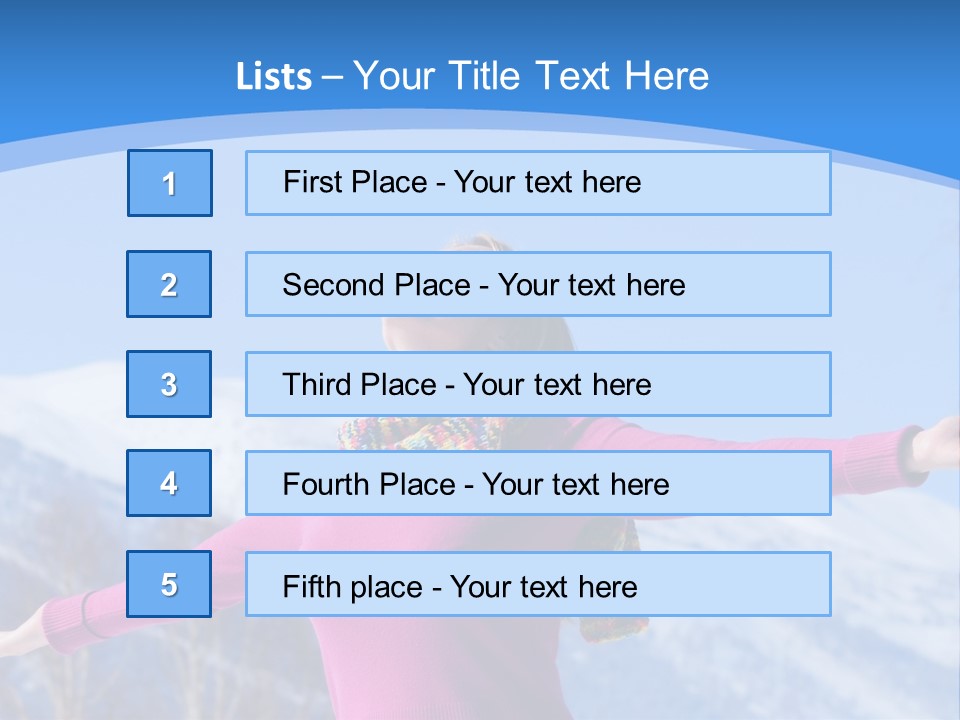Select the "Third Place - Your text here" bar

coord(538,384)
